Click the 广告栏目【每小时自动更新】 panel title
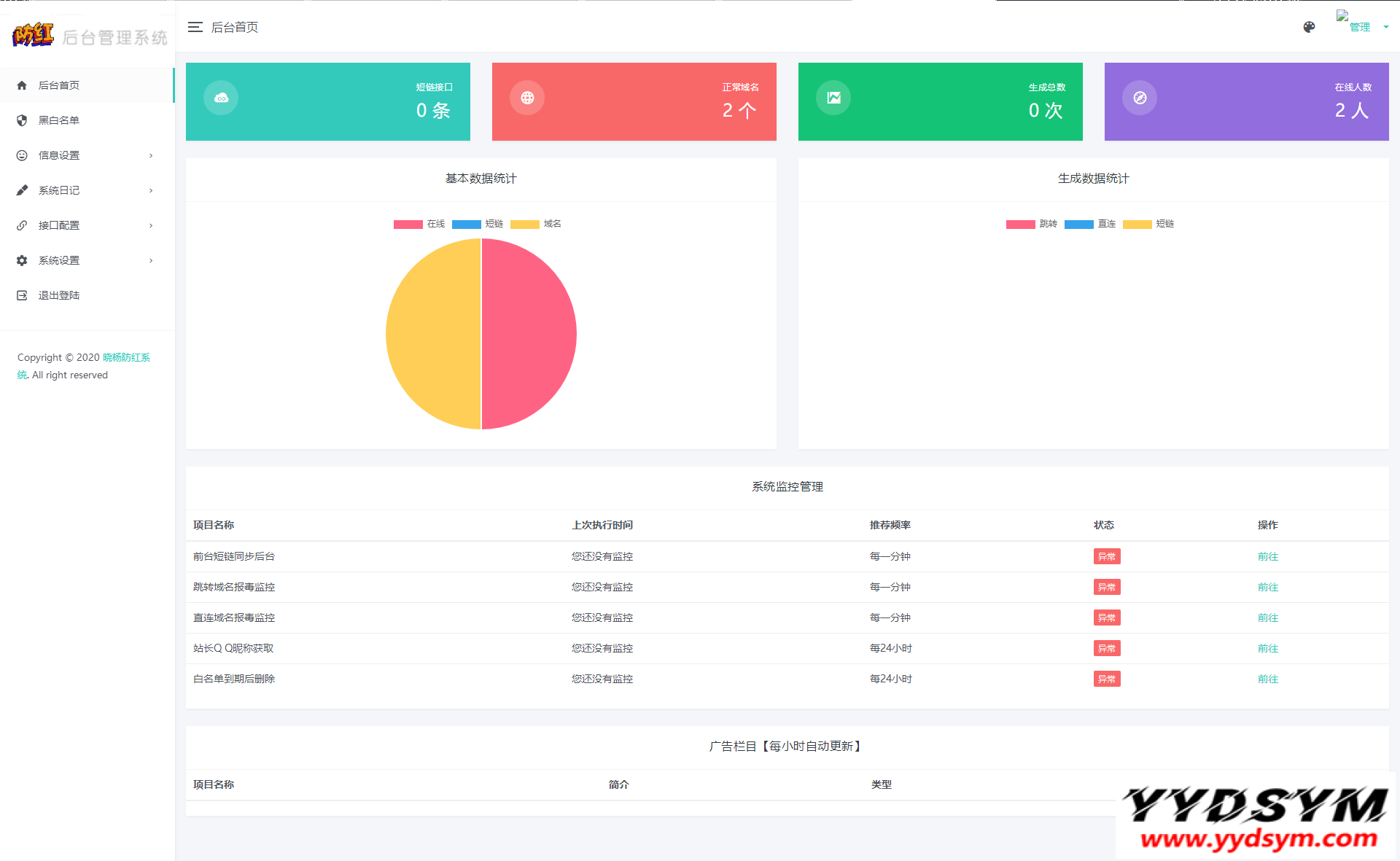The height and width of the screenshot is (861, 1400). click(x=787, y=746)
